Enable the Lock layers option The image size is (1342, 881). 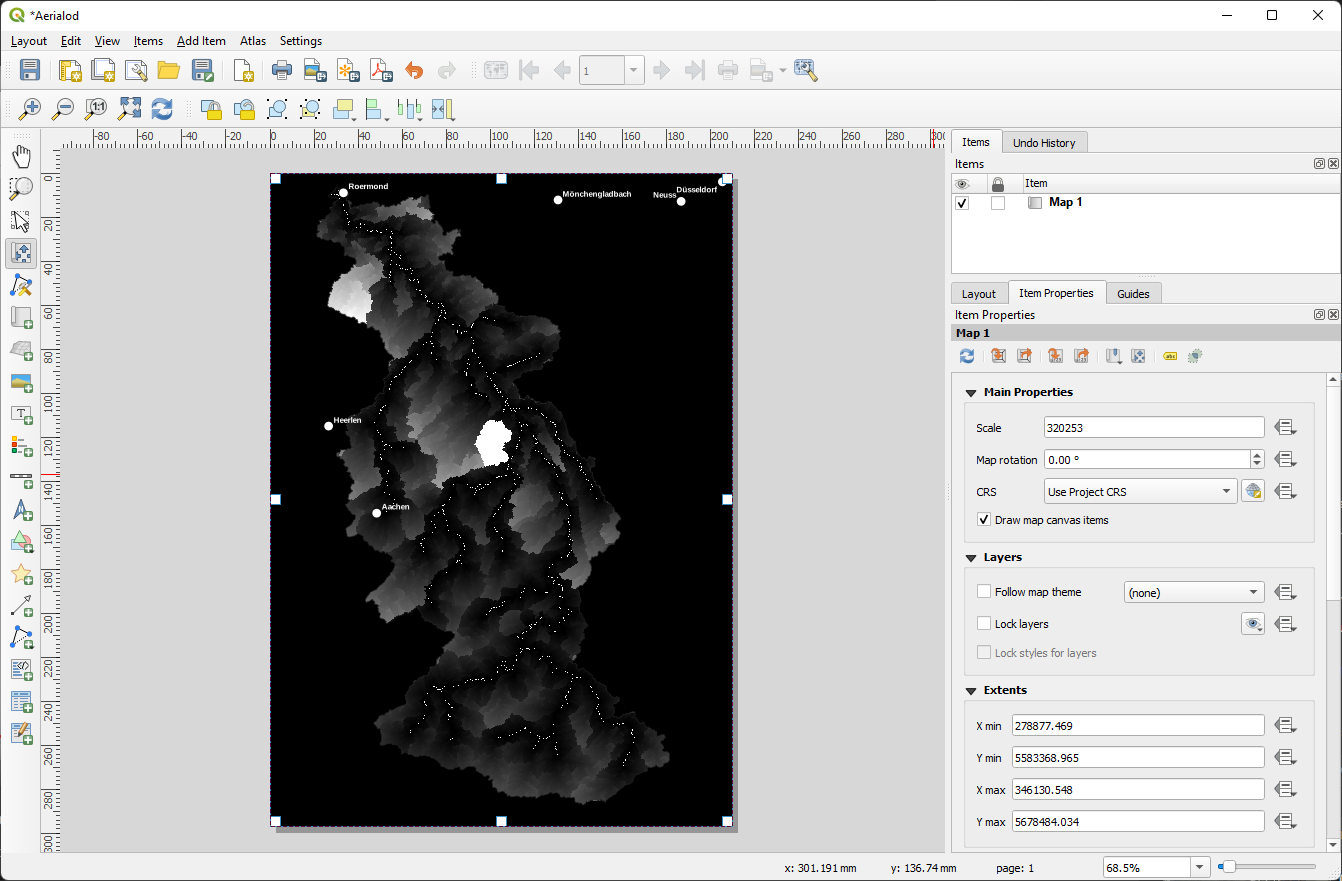tap(984, 623)
